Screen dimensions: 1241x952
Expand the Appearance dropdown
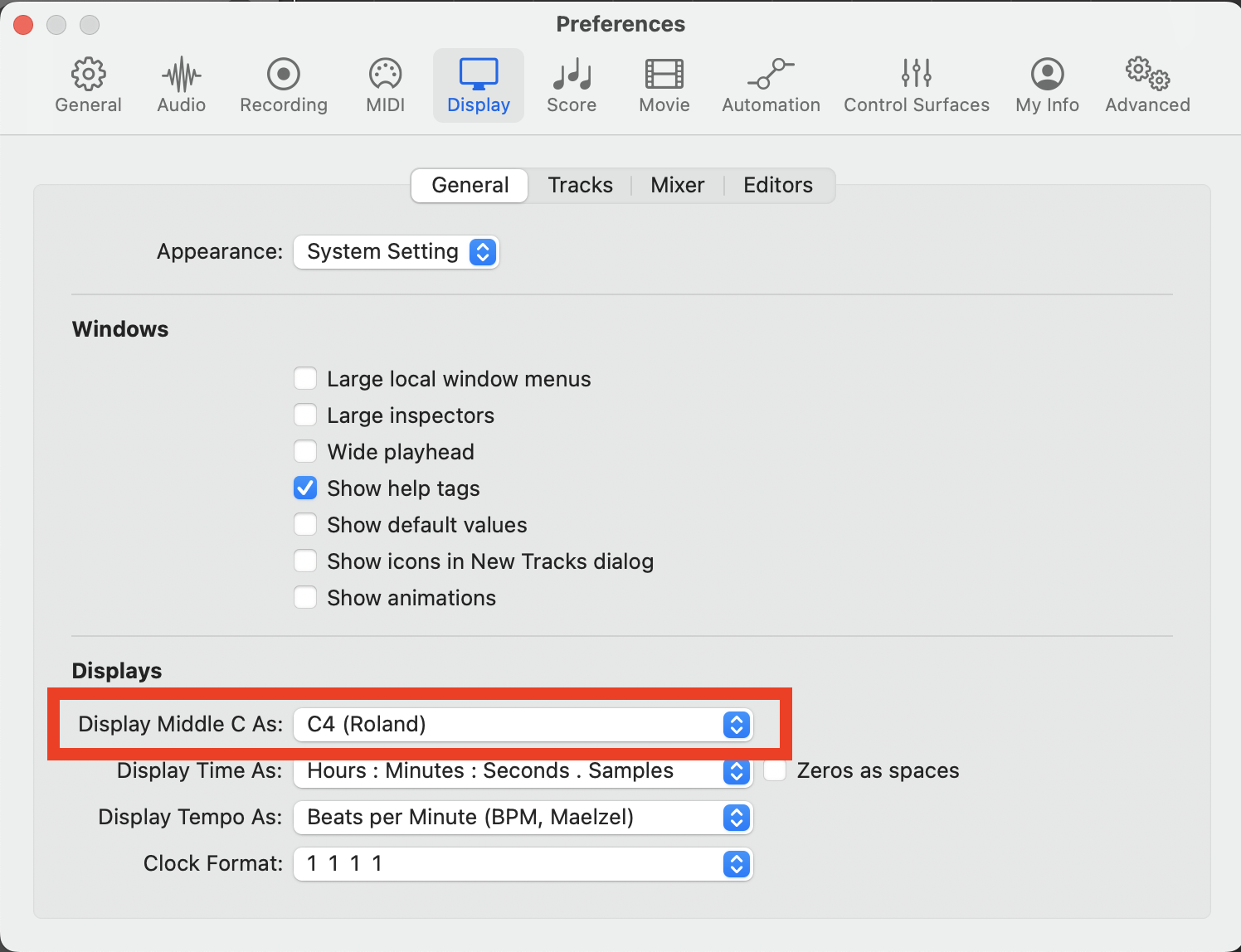[x=397, y=252]
